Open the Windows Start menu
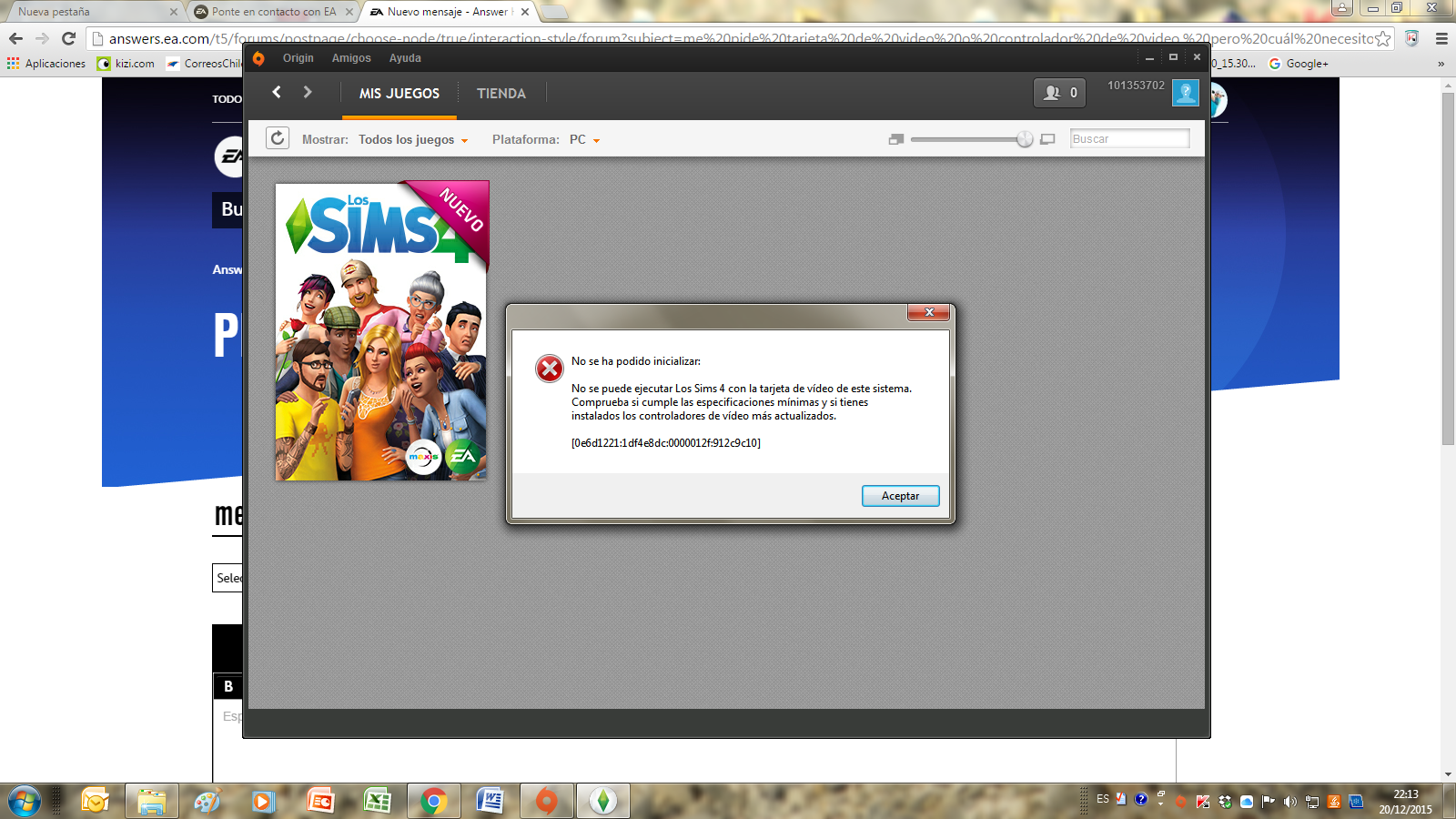 click(x=25, y=802)
